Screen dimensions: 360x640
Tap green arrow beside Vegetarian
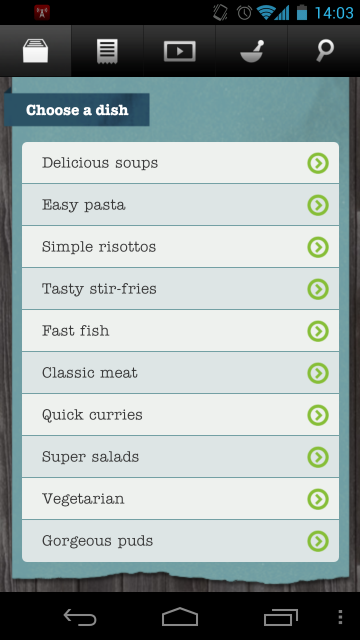pyautogui.click(x=318, y=499)
